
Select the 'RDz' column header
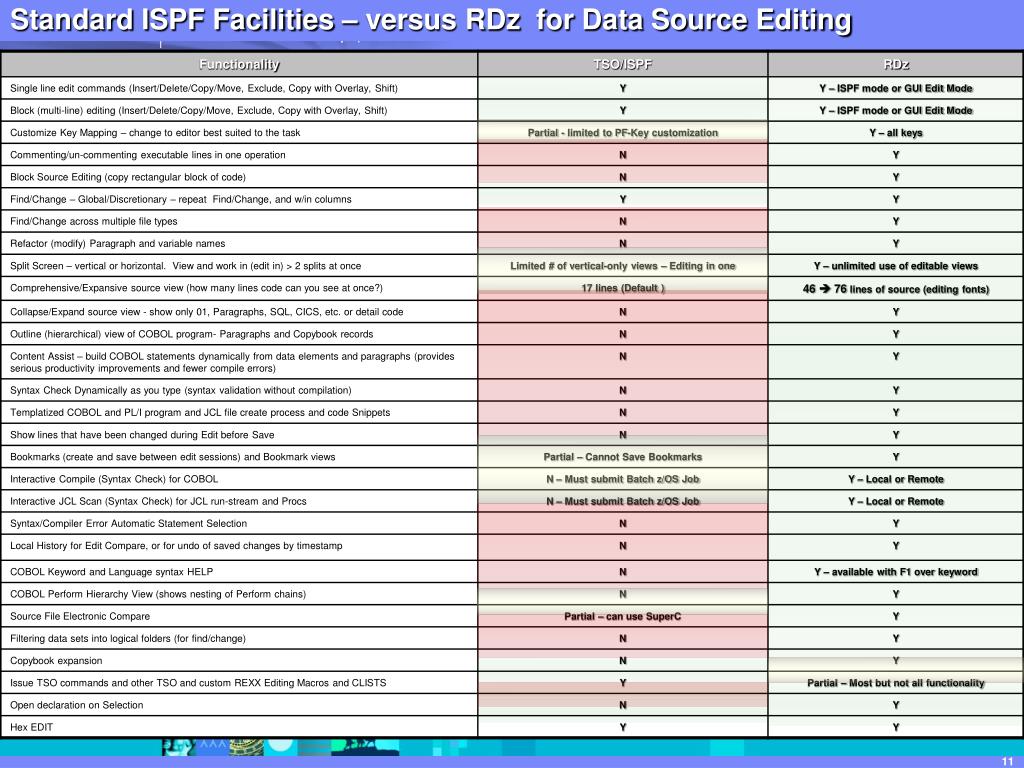coord(895,65)
